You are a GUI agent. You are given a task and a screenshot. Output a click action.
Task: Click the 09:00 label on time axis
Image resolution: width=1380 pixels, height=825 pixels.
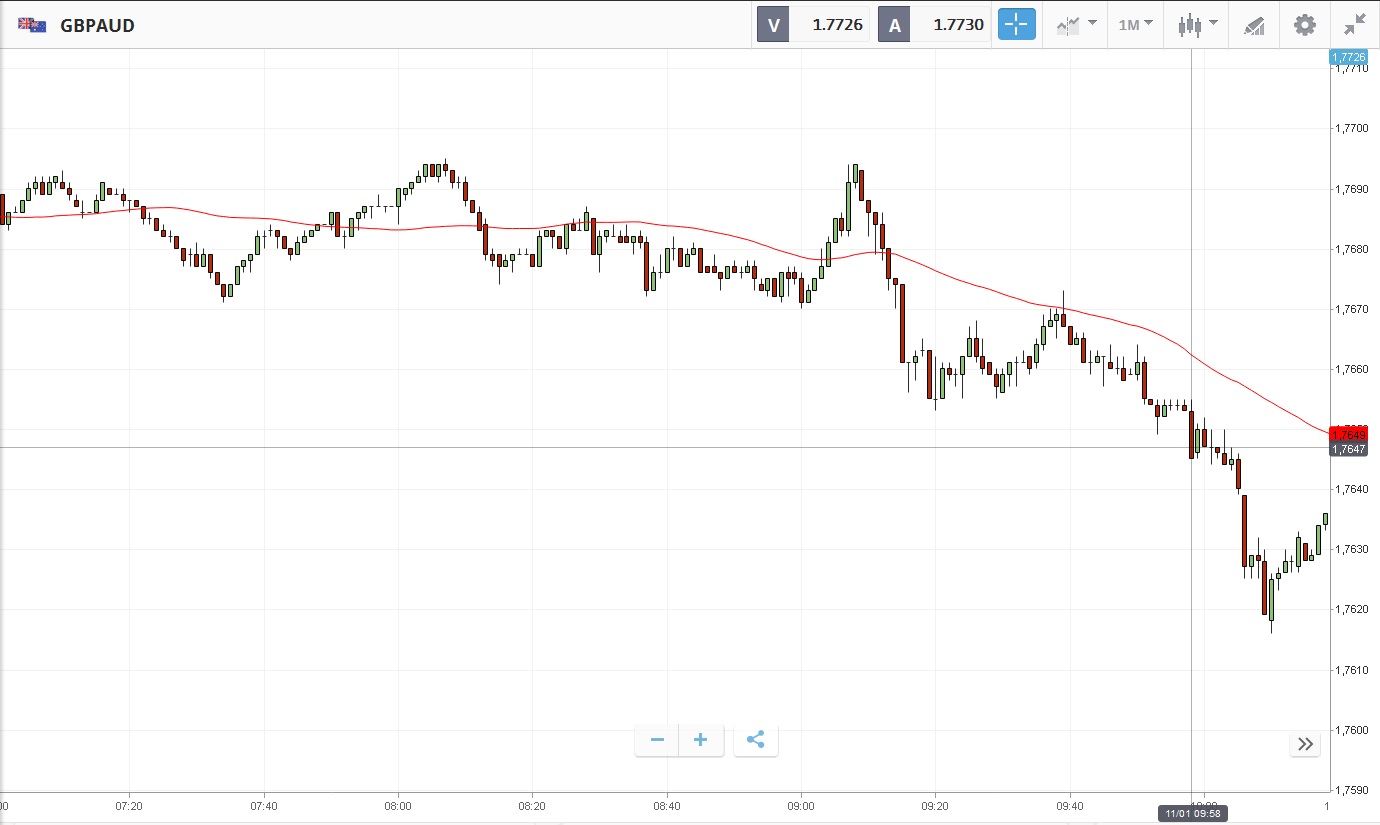801,805
